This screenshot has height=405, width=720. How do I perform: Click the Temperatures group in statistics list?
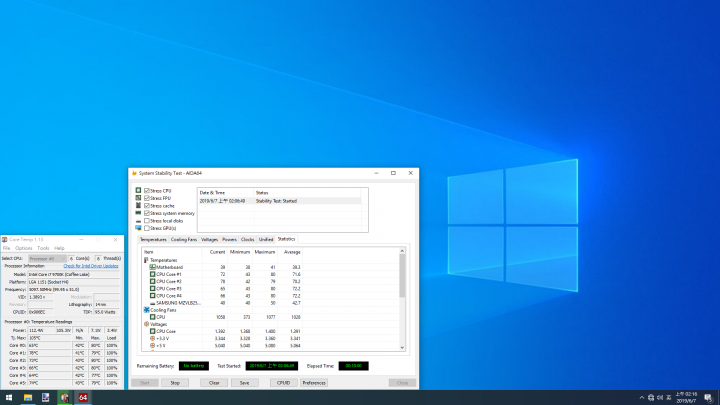(x=163, y=260)
